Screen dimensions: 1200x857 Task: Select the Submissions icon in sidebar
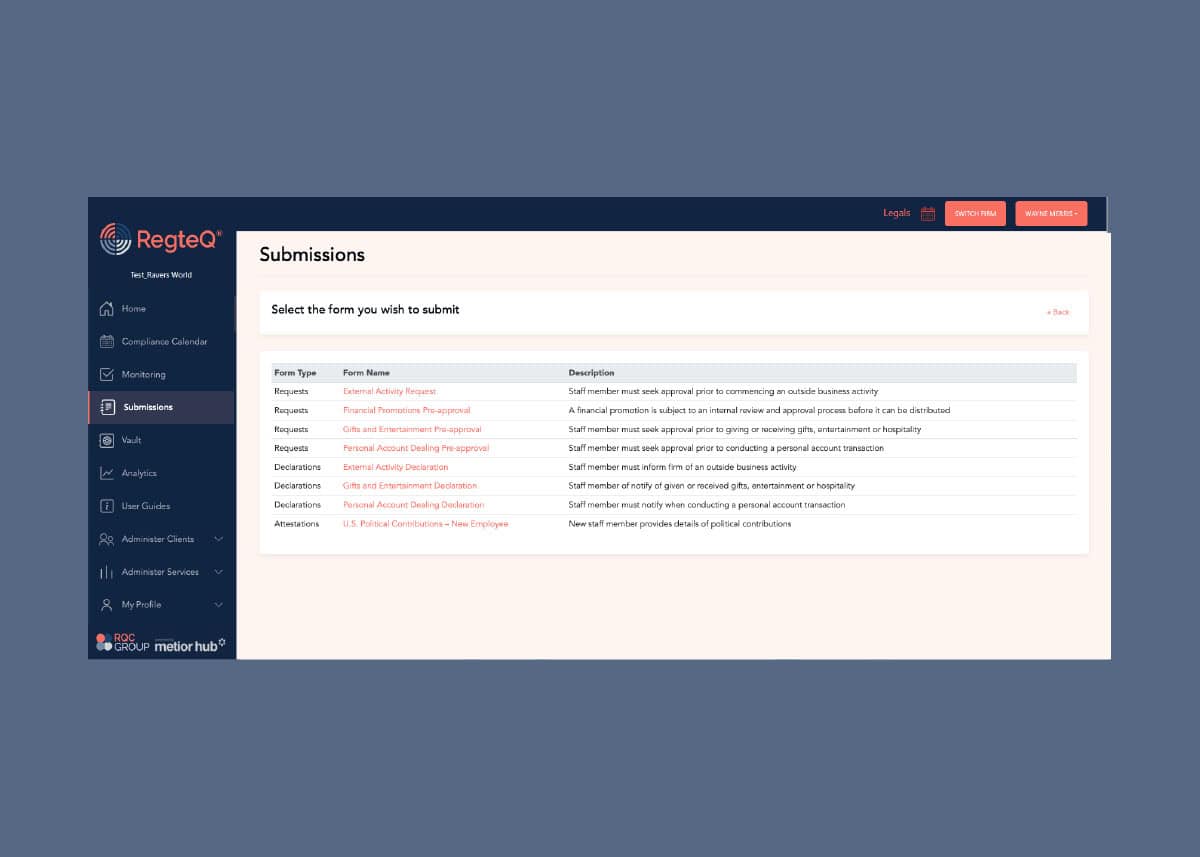pos(107,406)
